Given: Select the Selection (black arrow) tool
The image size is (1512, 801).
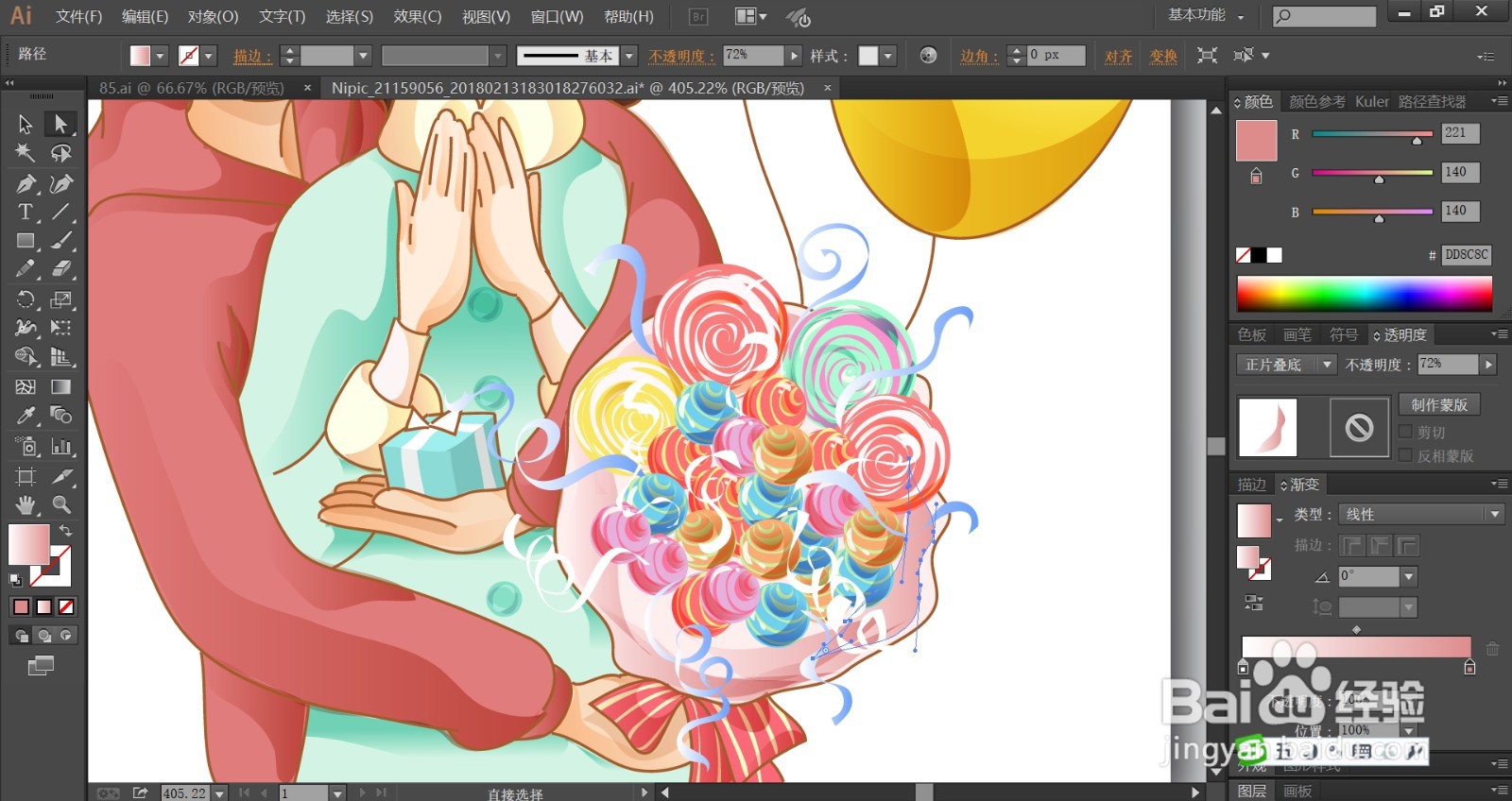Looking at the screenshot, I should 26,124.
